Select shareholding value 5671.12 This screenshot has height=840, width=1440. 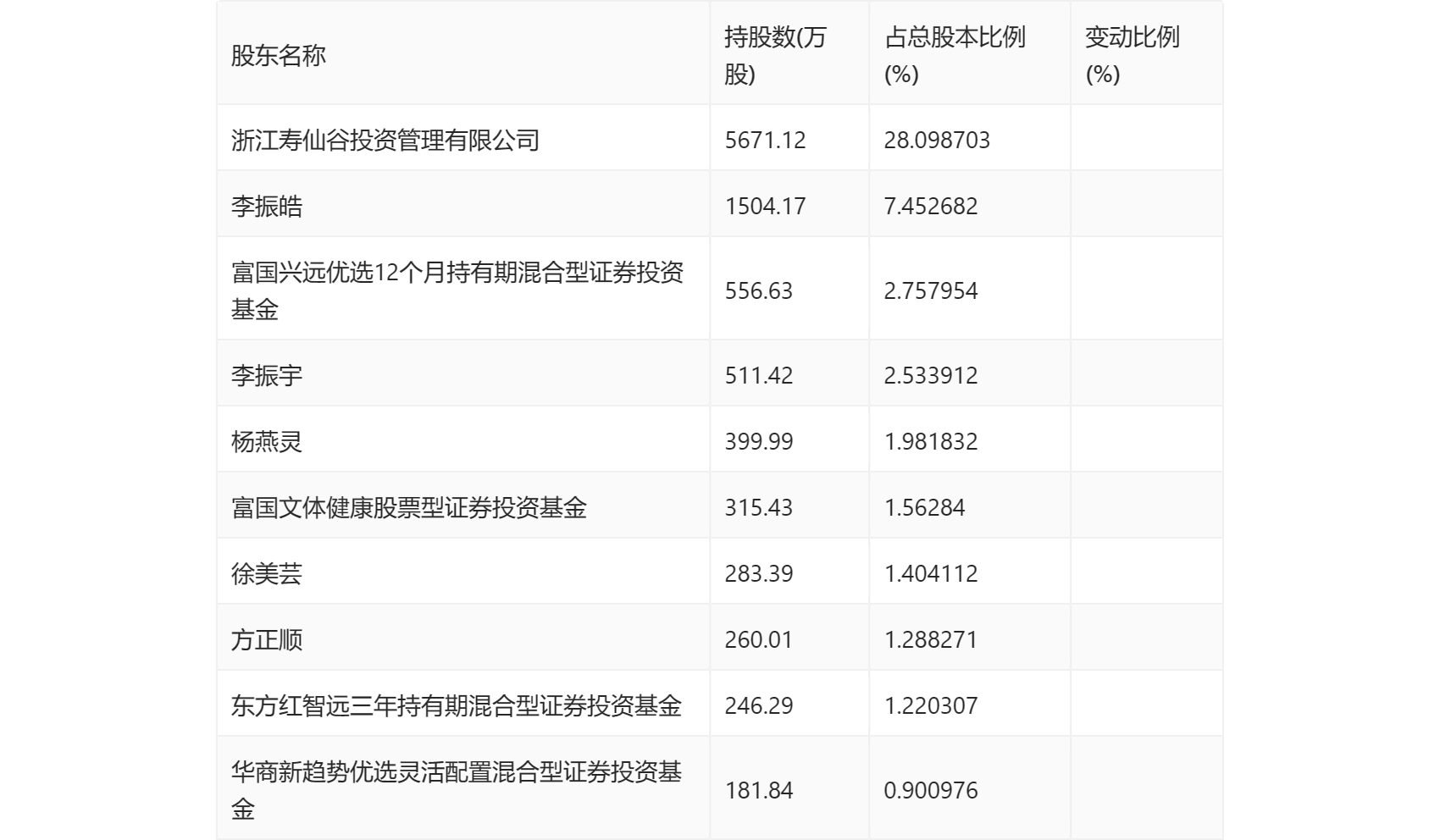766,140
